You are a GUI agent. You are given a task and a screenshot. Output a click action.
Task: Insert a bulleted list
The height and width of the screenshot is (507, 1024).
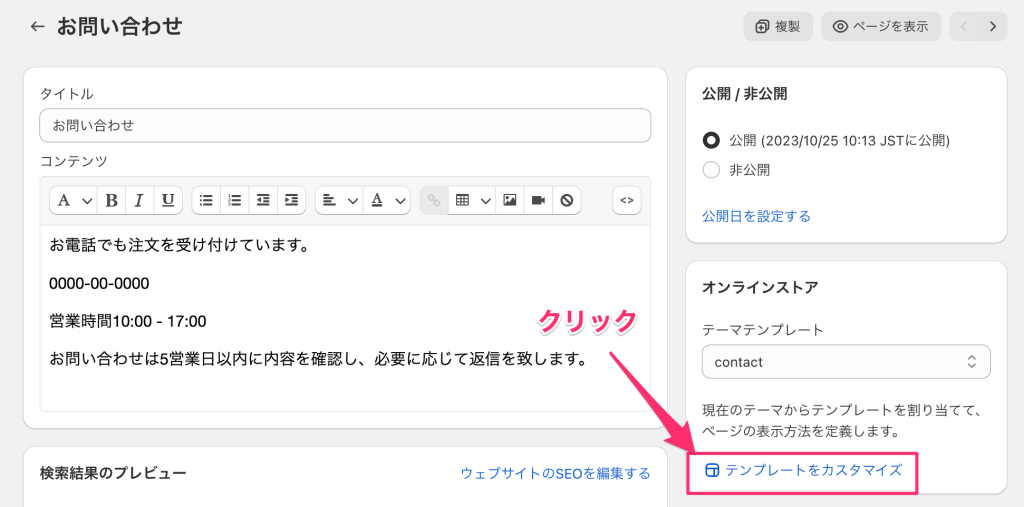point(206,201)
